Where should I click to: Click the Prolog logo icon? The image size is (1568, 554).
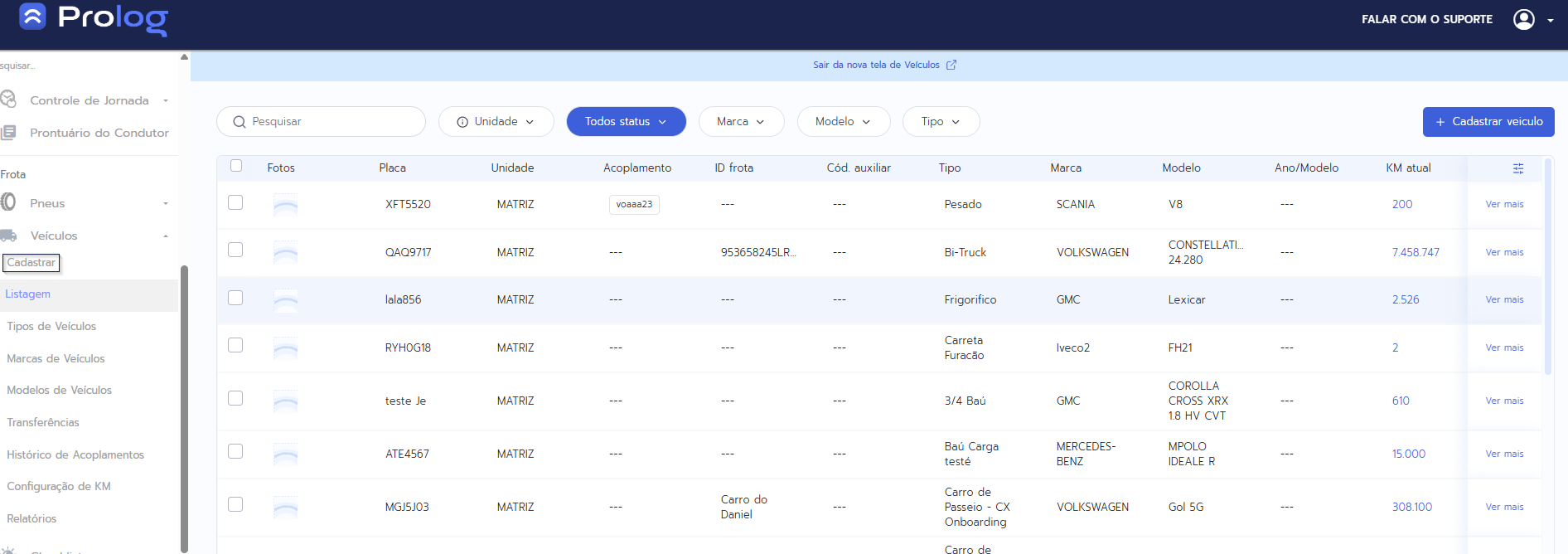coord(32,17)
